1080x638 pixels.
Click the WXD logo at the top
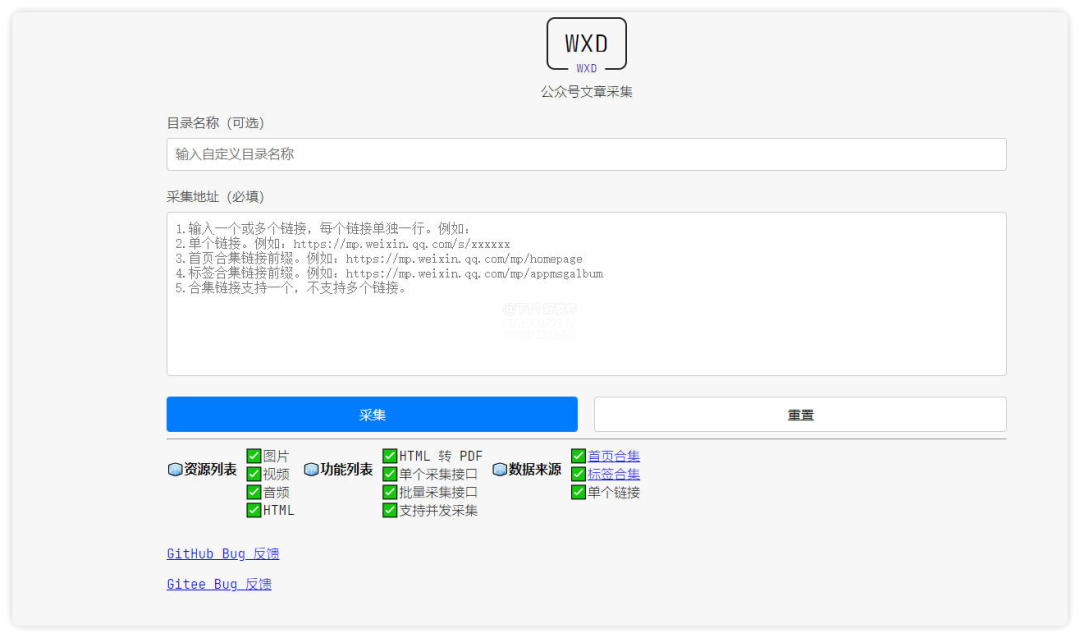(x=586, y=43)
